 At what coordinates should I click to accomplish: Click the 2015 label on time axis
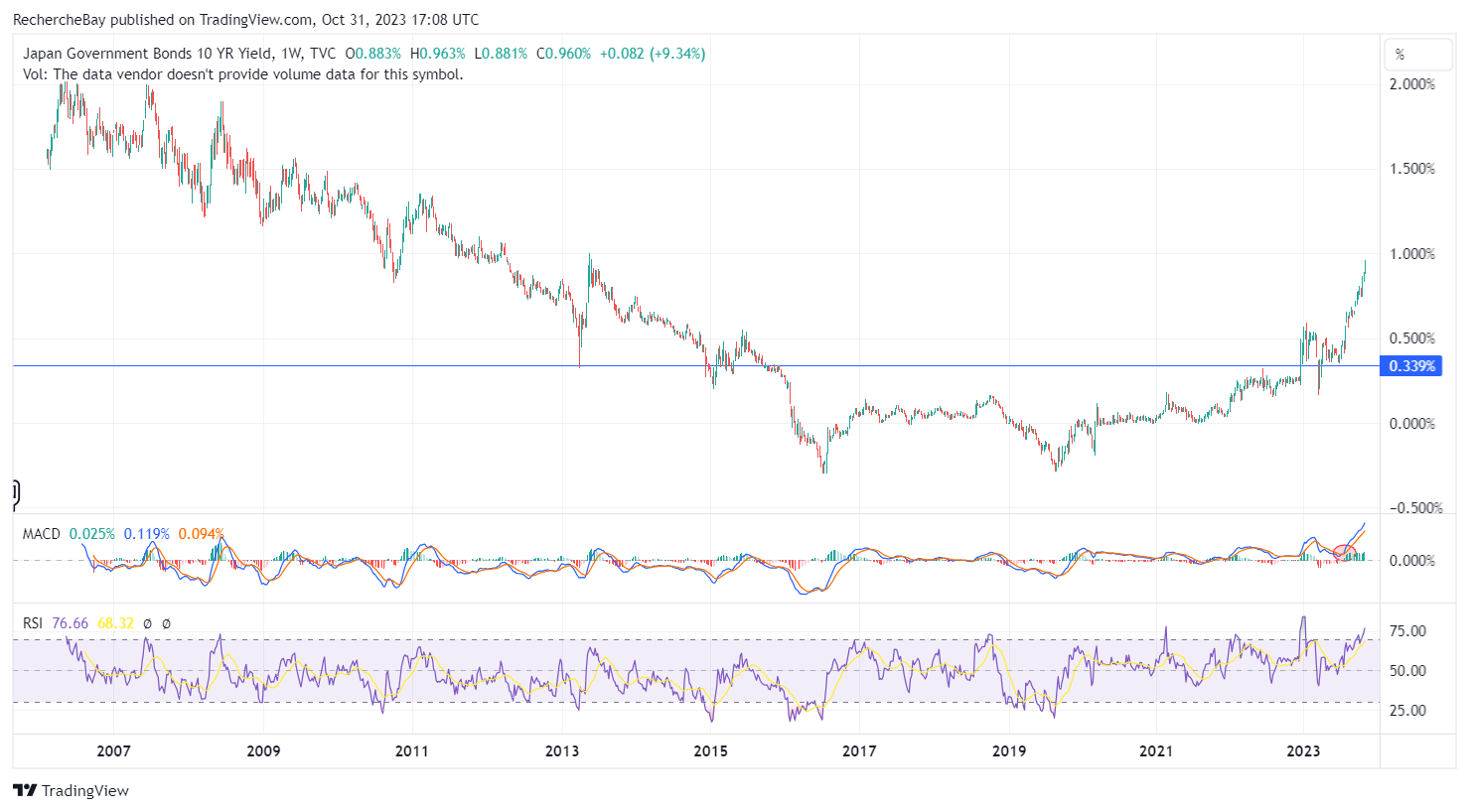pyautogui.click(x=710, y=751)
